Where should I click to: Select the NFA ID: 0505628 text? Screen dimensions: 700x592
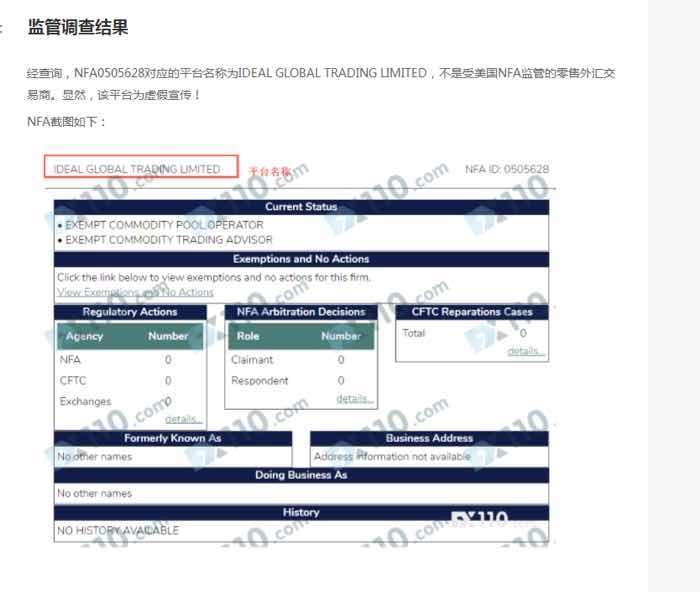click(507, 169)
